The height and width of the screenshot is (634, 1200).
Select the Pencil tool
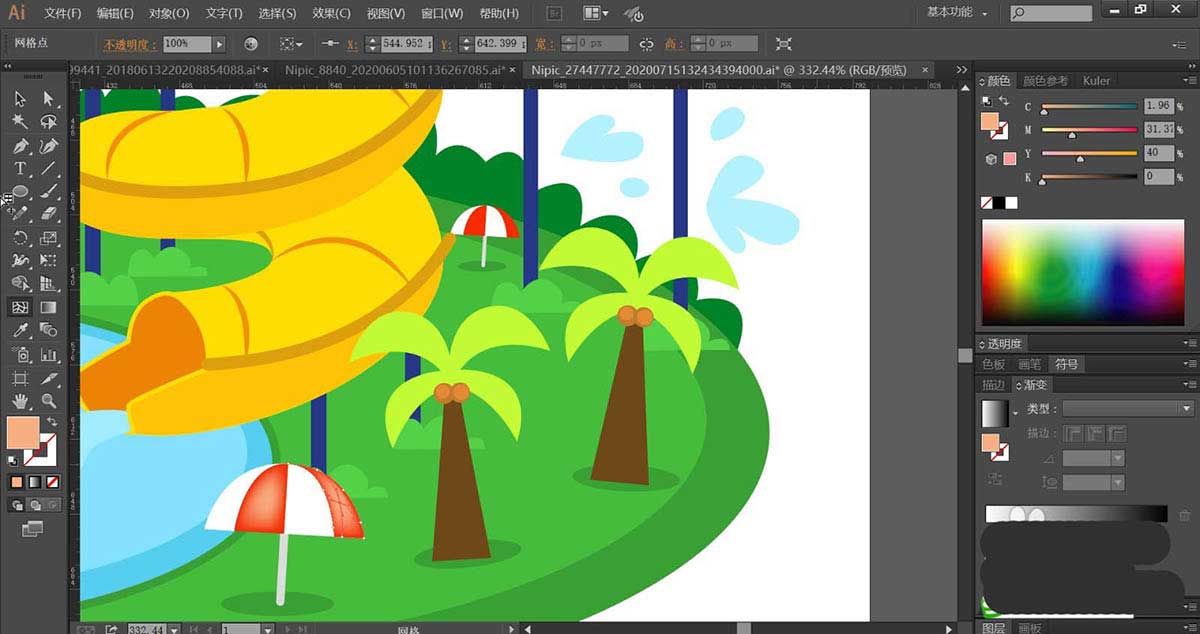[x=20, y=214]
